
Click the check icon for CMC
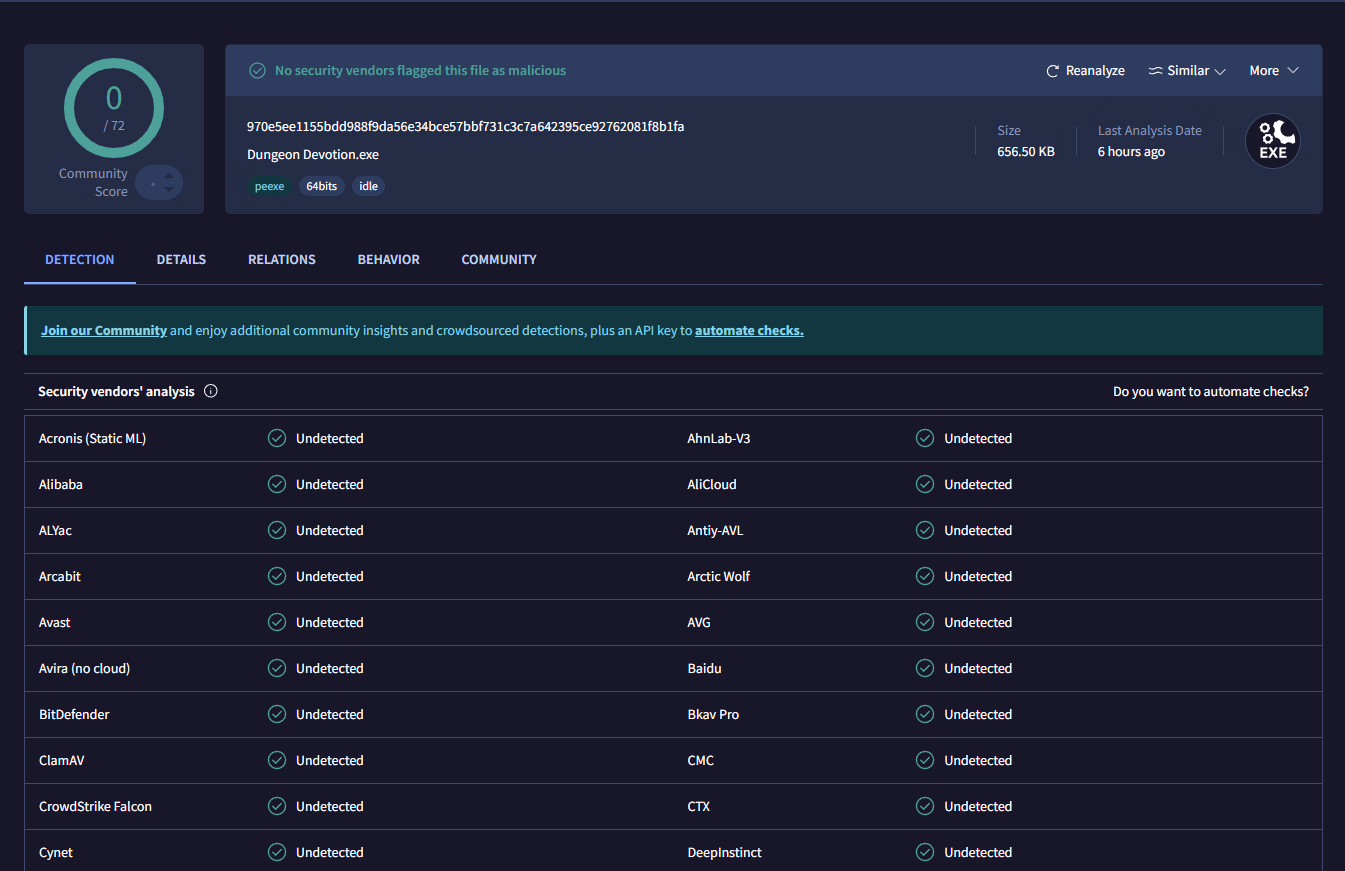pyautogui.click(x=925, y=760)
